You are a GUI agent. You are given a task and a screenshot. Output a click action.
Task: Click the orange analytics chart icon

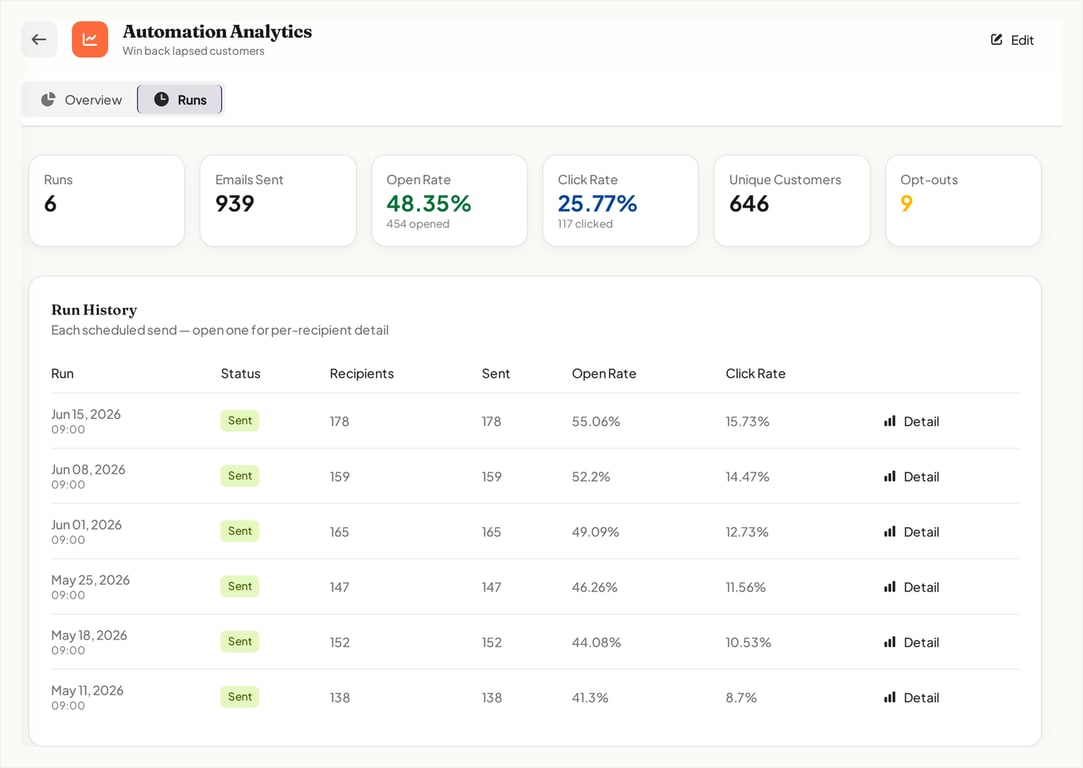tap(90, 39)
